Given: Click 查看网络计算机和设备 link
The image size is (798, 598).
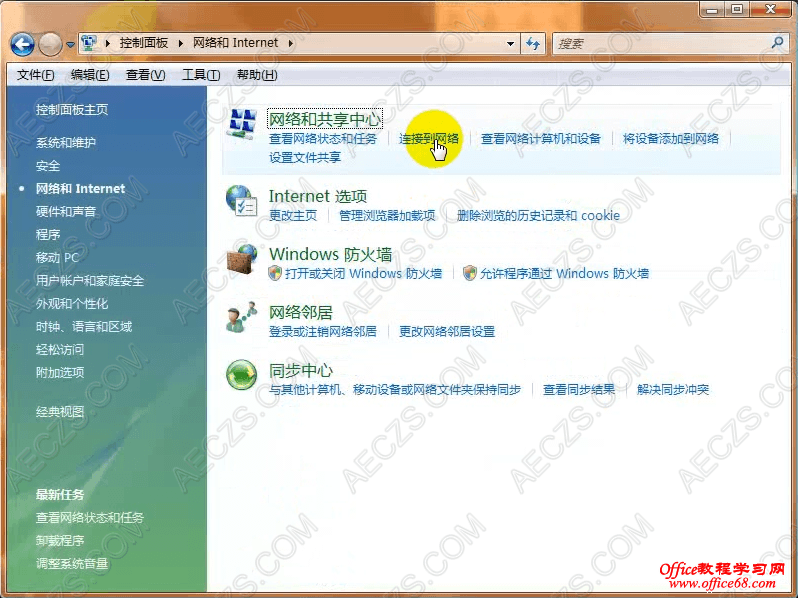Looking at the screenshot, I should (x=541, y=139).
